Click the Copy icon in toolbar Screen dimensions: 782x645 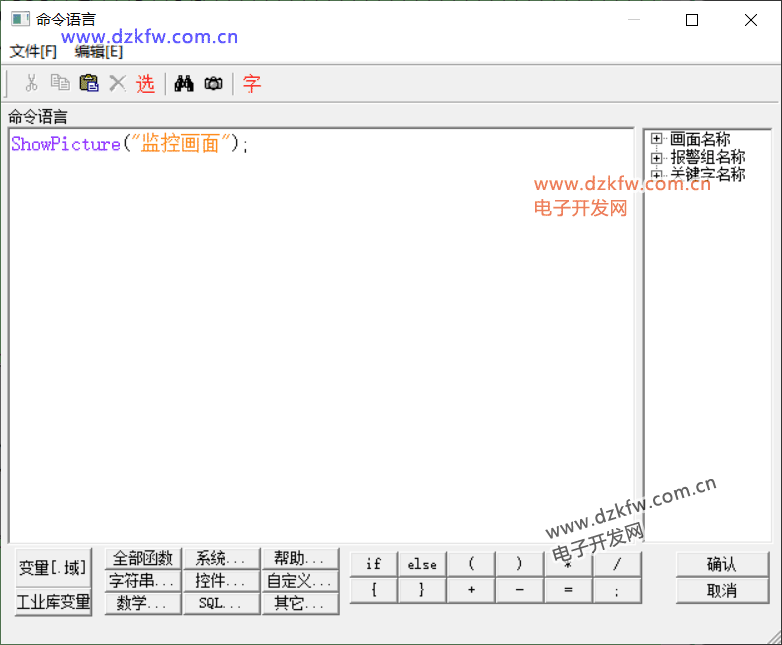(x=60, y=84)
